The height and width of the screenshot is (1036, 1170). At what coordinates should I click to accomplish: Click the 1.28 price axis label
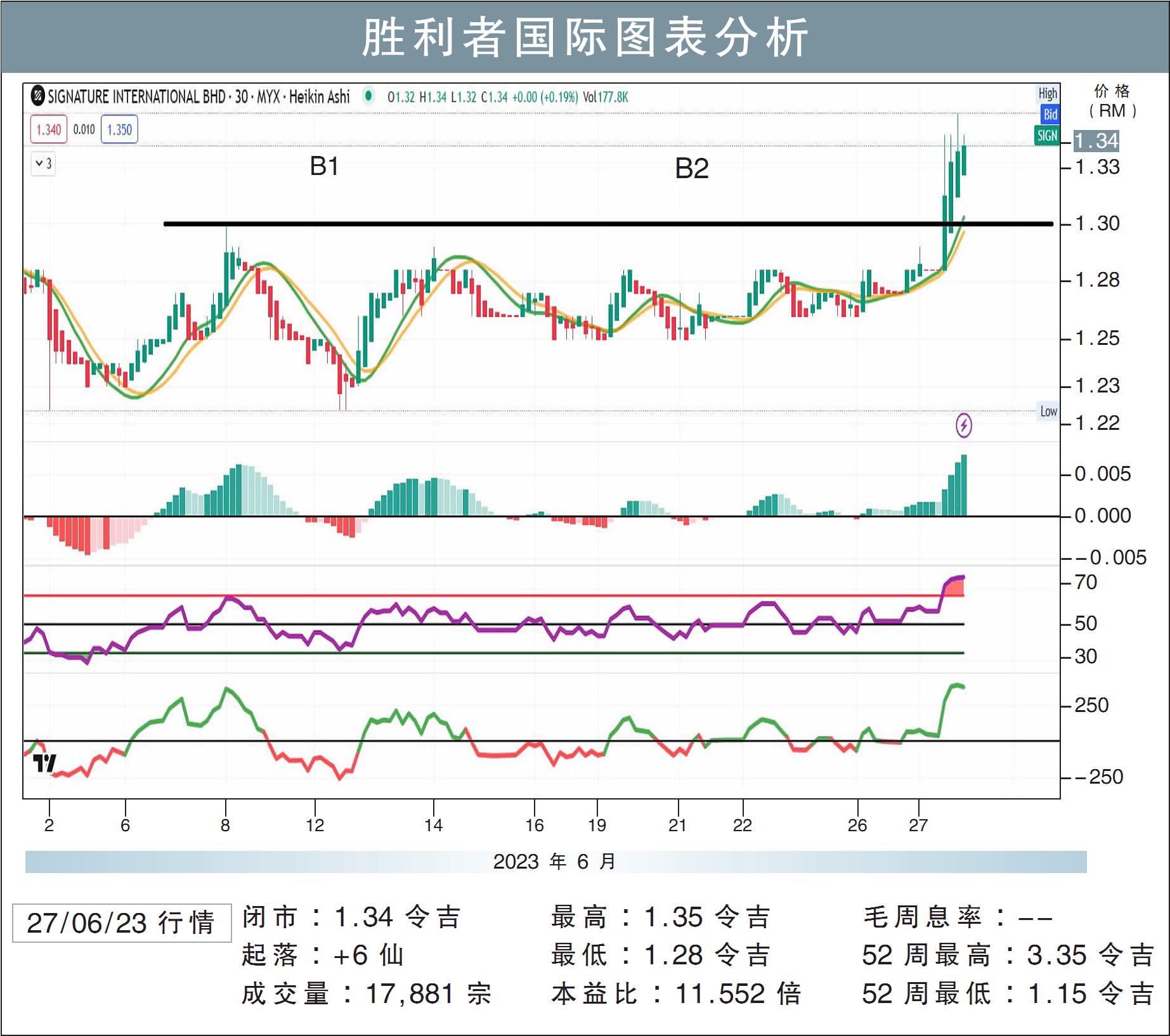(x=1098, y=280)
